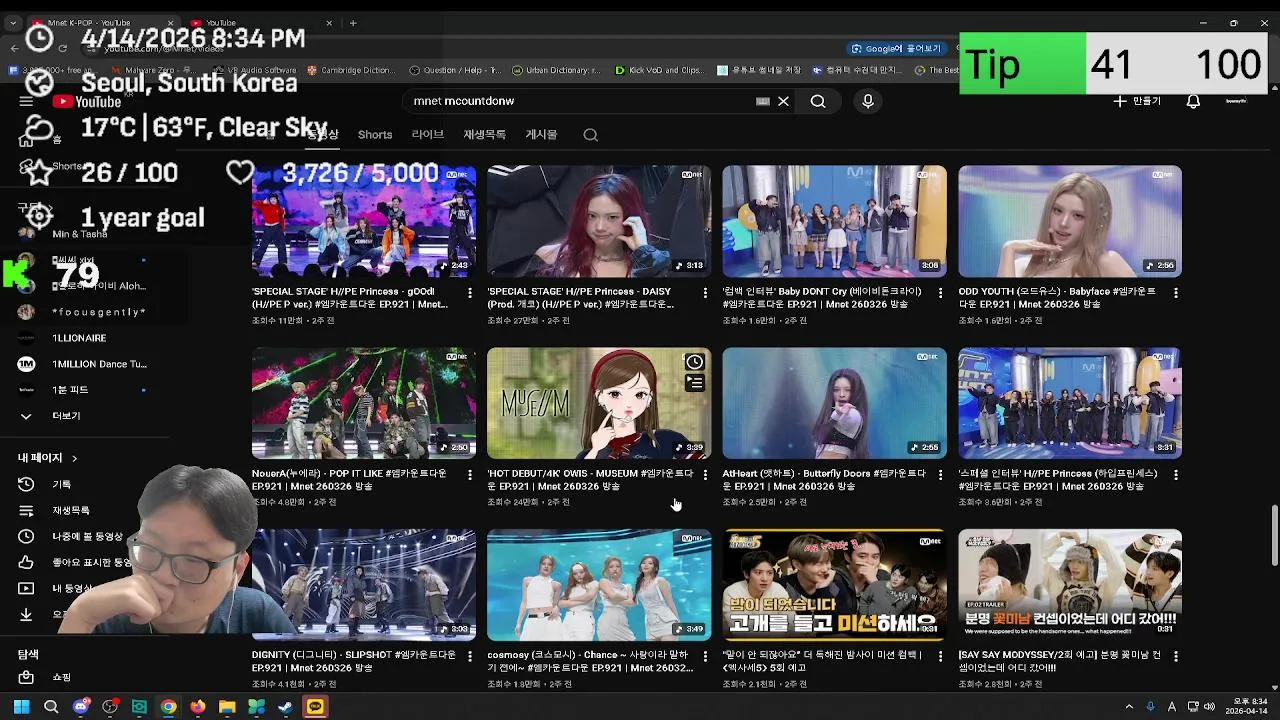Screen dimensions: 1280x720
Task: Click the YouTube logo
Action: [x=88, y=101]
